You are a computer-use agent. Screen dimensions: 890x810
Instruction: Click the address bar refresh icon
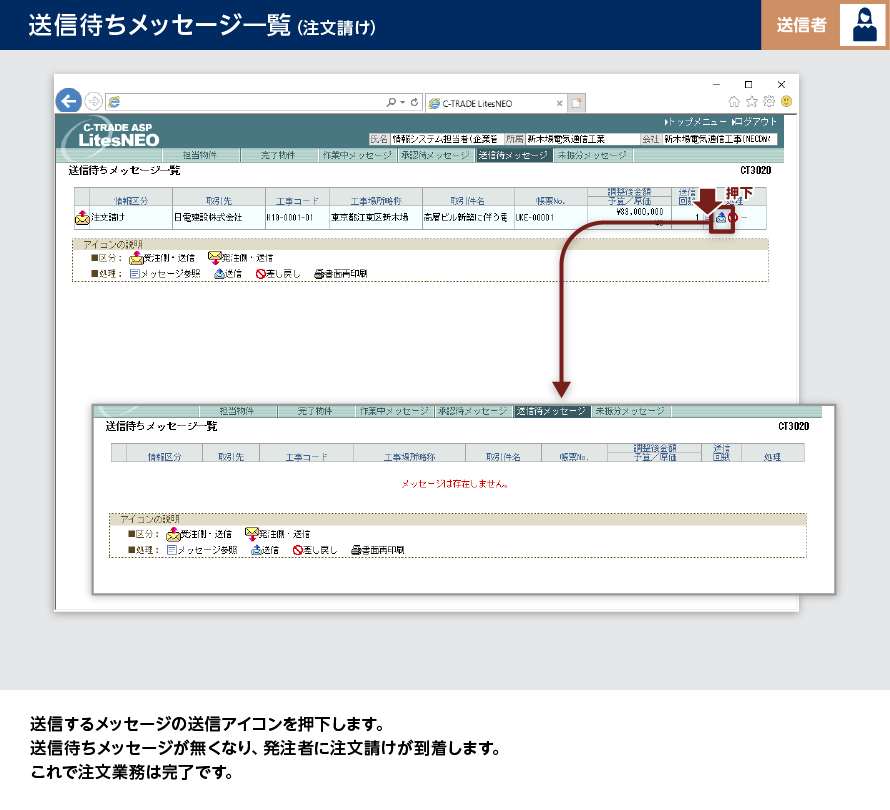[415, 102]
